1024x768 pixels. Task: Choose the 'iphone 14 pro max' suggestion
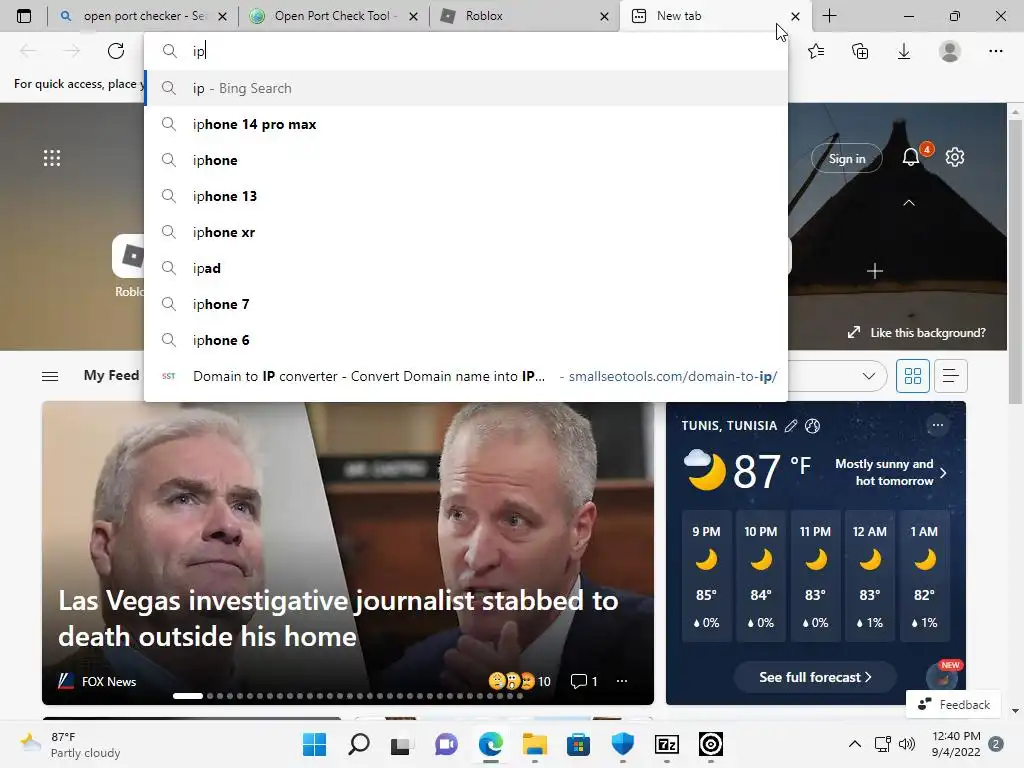[466, 124]
